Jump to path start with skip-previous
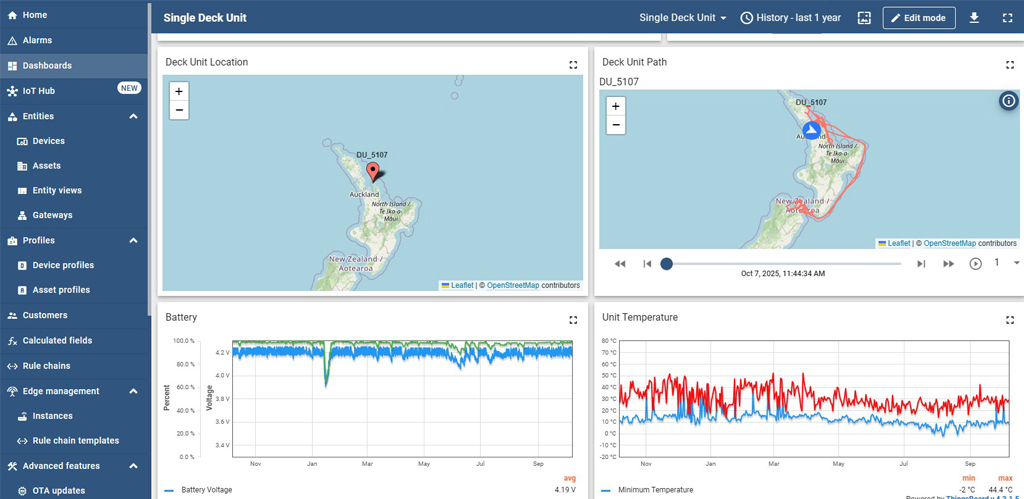The width and height of the screenshot is (1024, 499). (647, 264)
